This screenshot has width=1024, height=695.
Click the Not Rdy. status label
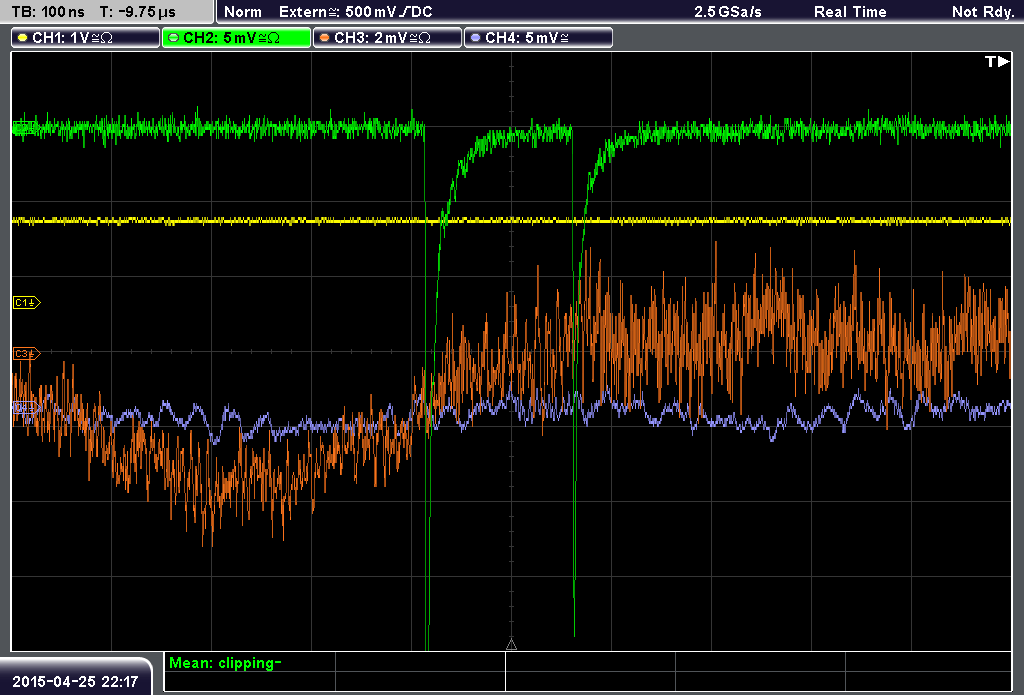(983, 12)
